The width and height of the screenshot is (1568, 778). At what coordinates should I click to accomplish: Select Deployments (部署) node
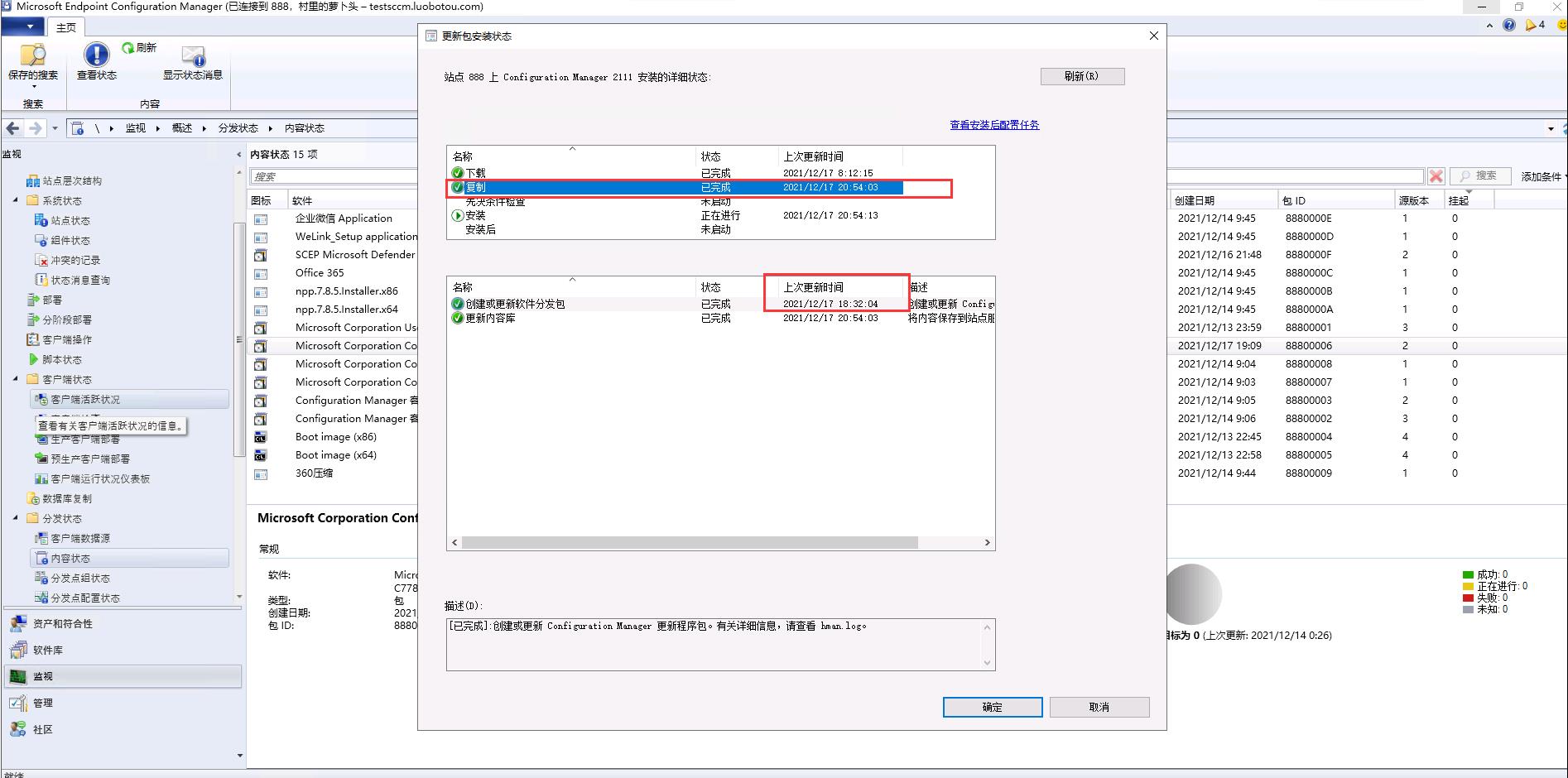pyautogui.click(x=45, y=300)
